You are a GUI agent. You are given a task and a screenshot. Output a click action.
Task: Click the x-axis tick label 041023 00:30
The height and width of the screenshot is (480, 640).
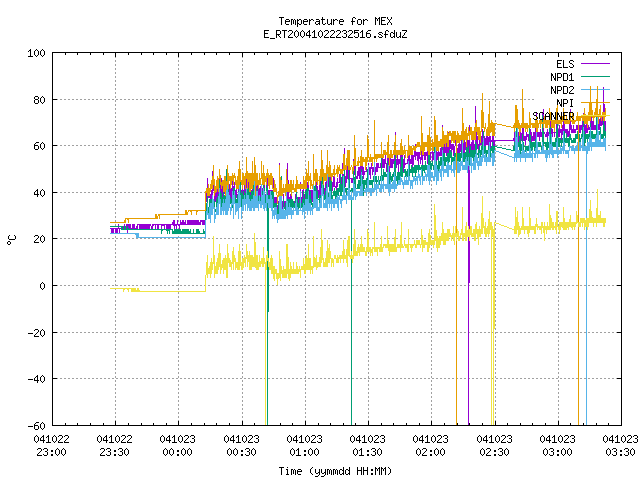pos(241,446)
